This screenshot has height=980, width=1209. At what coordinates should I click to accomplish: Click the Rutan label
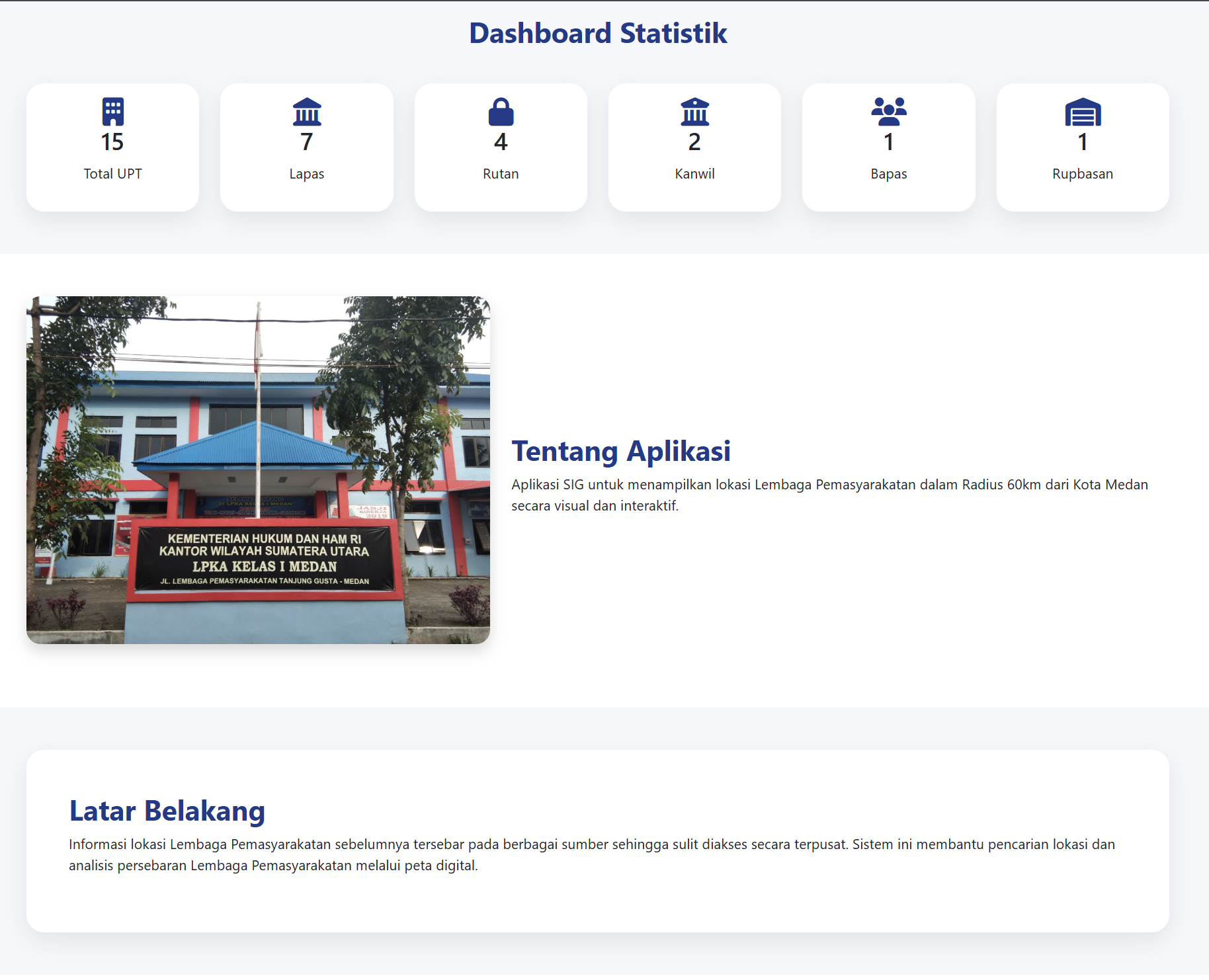point(501,174)
